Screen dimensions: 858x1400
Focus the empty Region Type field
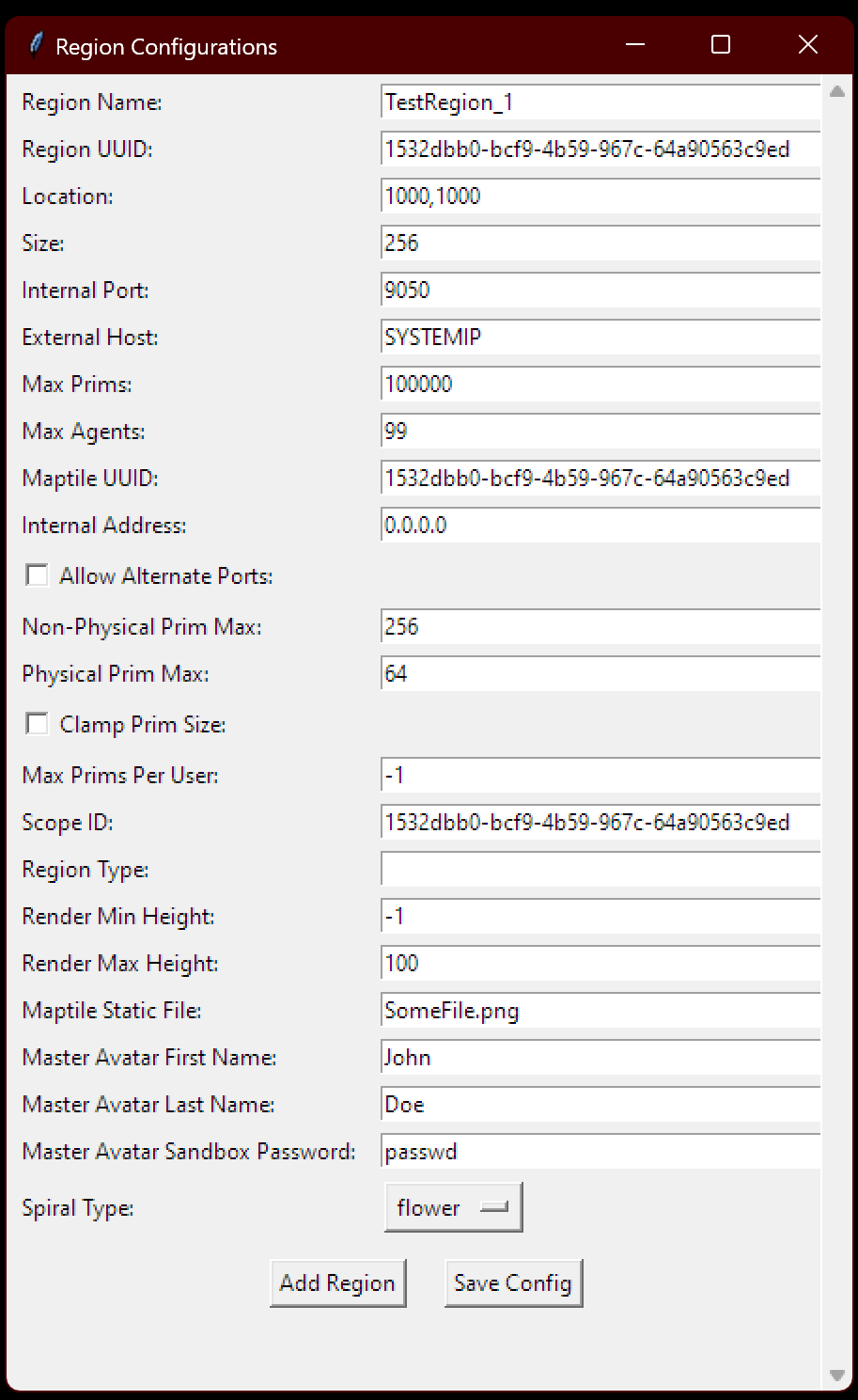point(601,870)
